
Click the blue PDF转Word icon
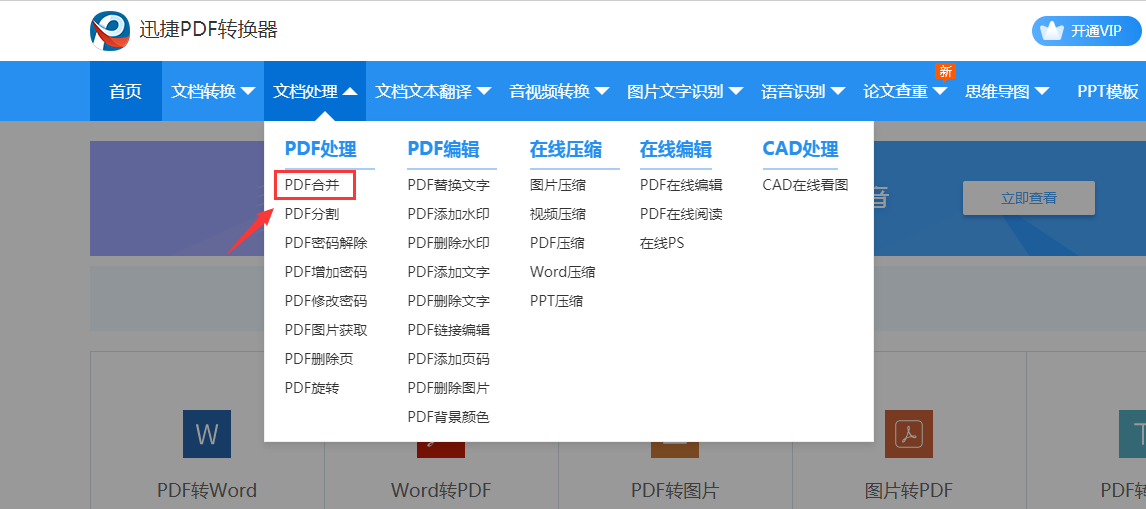207,434
